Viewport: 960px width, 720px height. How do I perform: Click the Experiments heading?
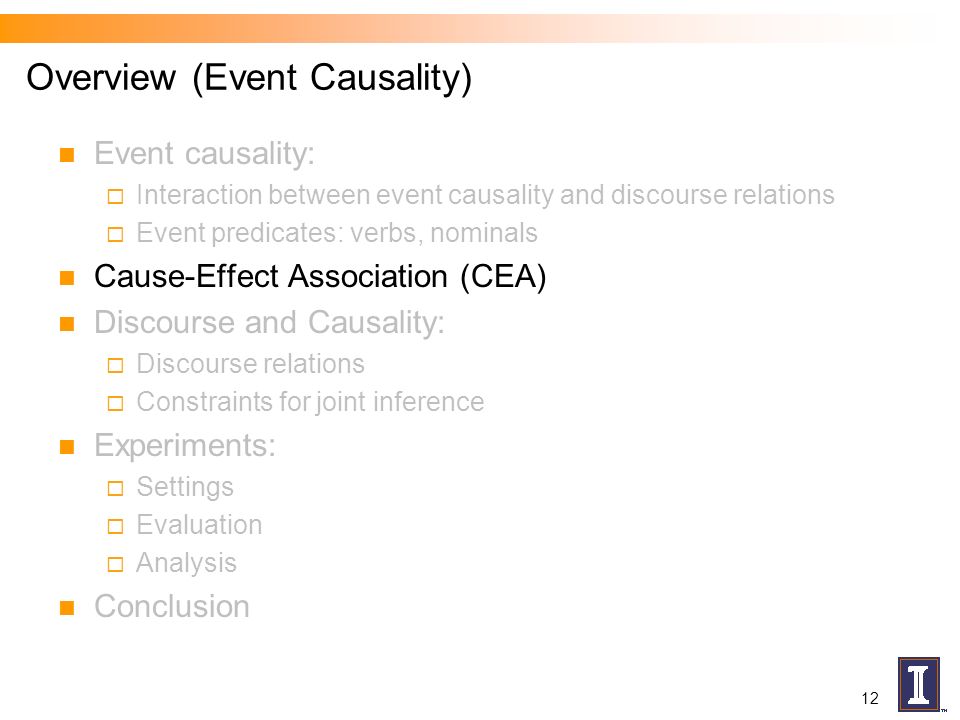[x=184, y=446]
